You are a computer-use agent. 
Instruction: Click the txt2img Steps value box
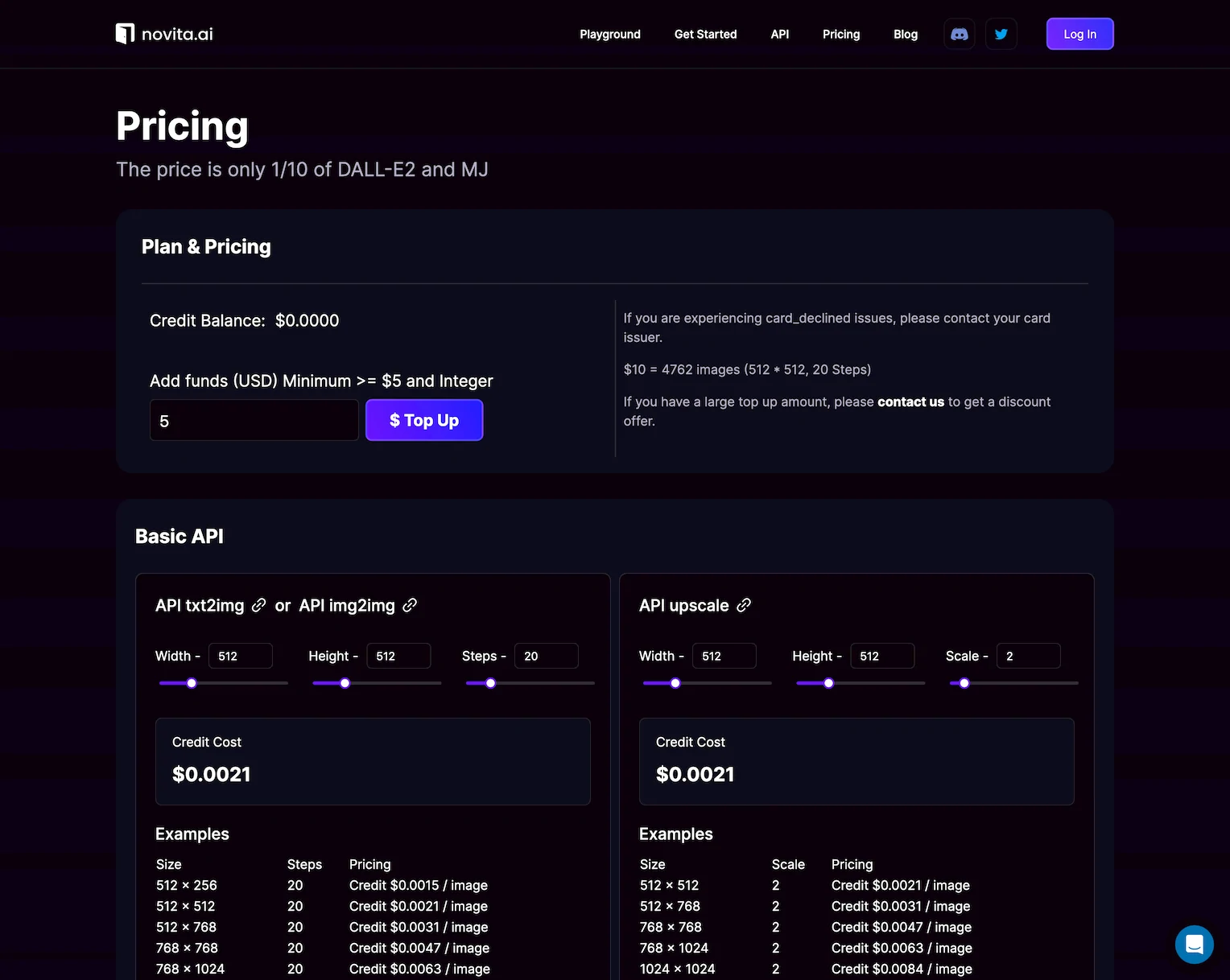[x=547, y=656]
